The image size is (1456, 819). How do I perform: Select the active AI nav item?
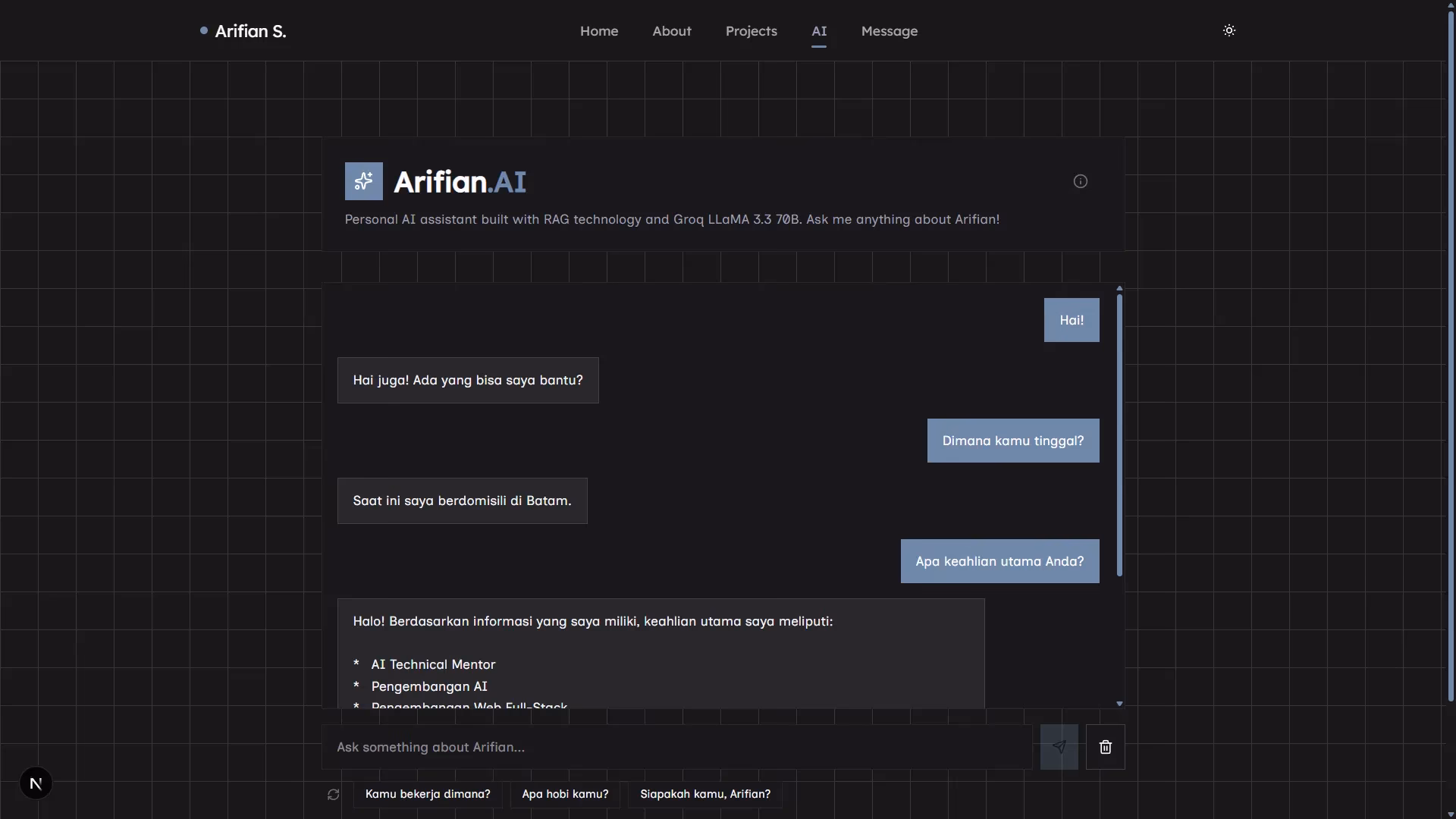tap(819, 31)
